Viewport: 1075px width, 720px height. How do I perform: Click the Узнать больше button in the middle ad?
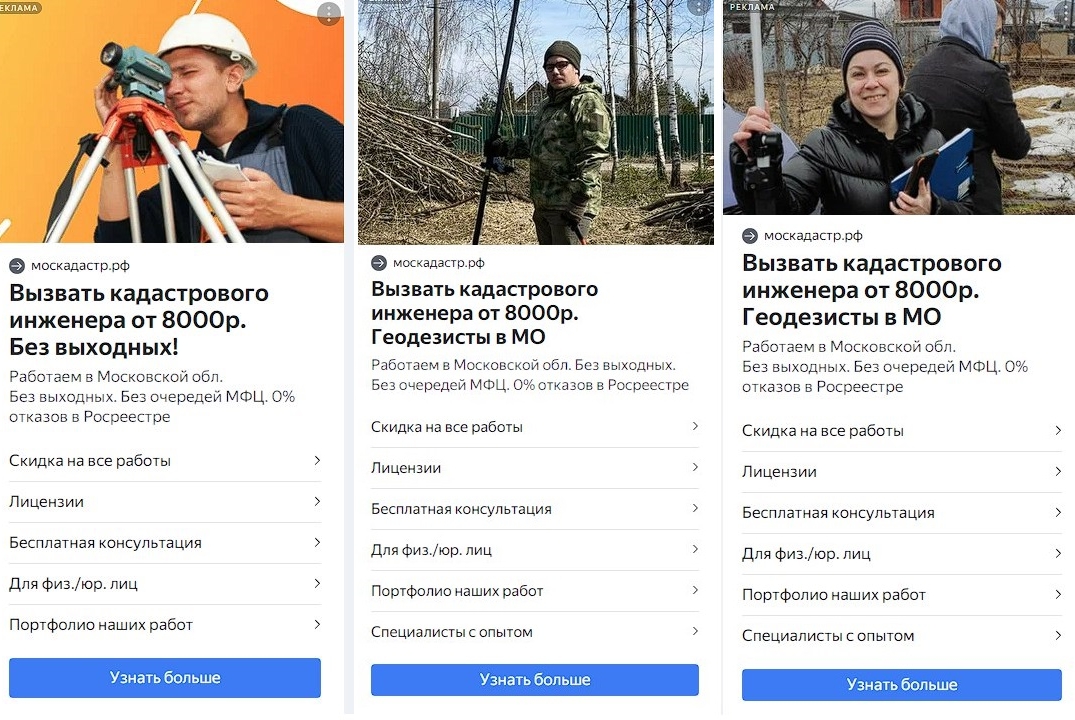(x=535, y=680)
